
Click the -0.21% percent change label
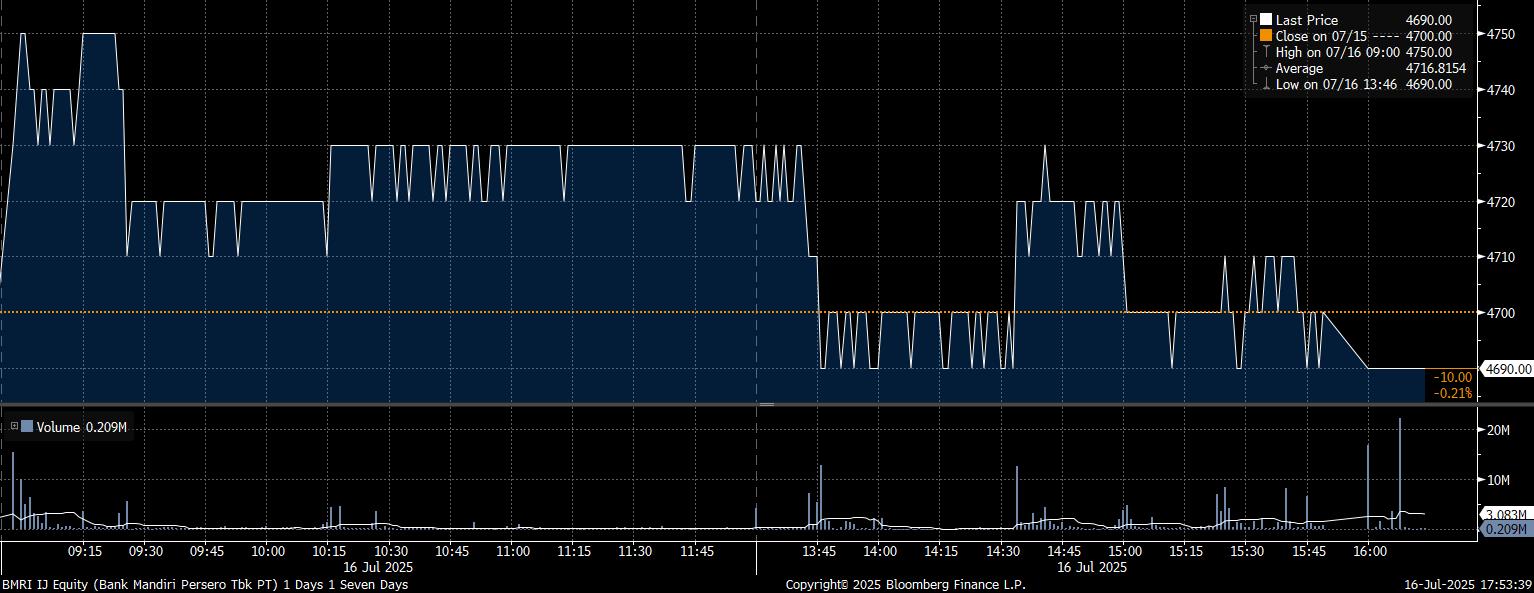pos(1453,393)
